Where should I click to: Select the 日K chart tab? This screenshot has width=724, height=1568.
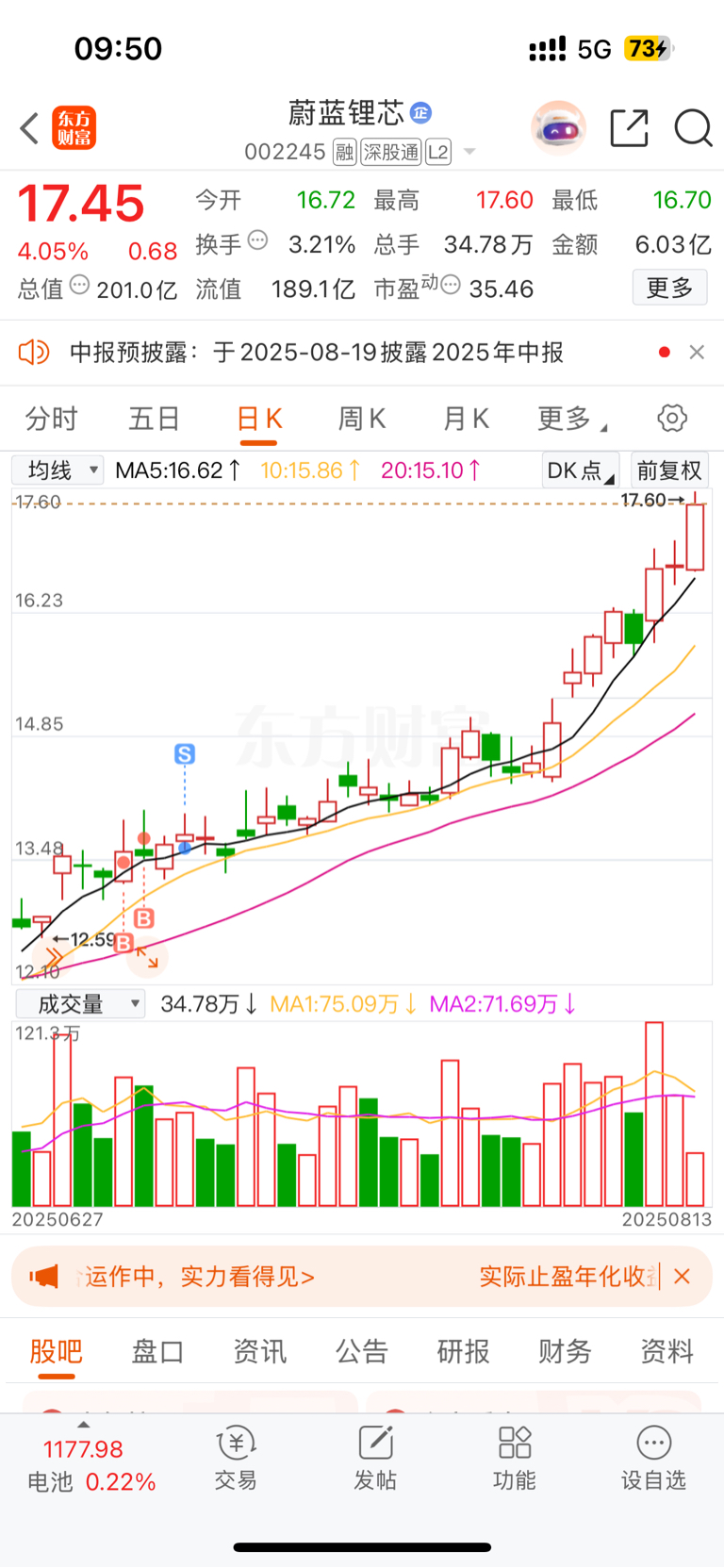[x=259, y=419]
